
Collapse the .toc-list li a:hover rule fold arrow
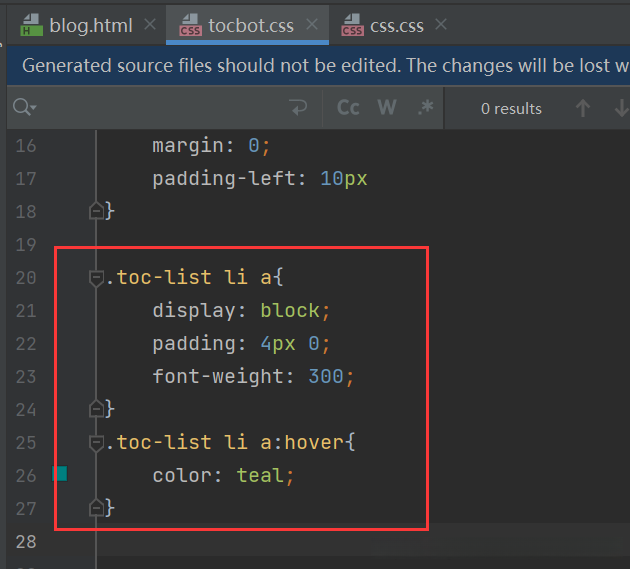click(97, 443)
